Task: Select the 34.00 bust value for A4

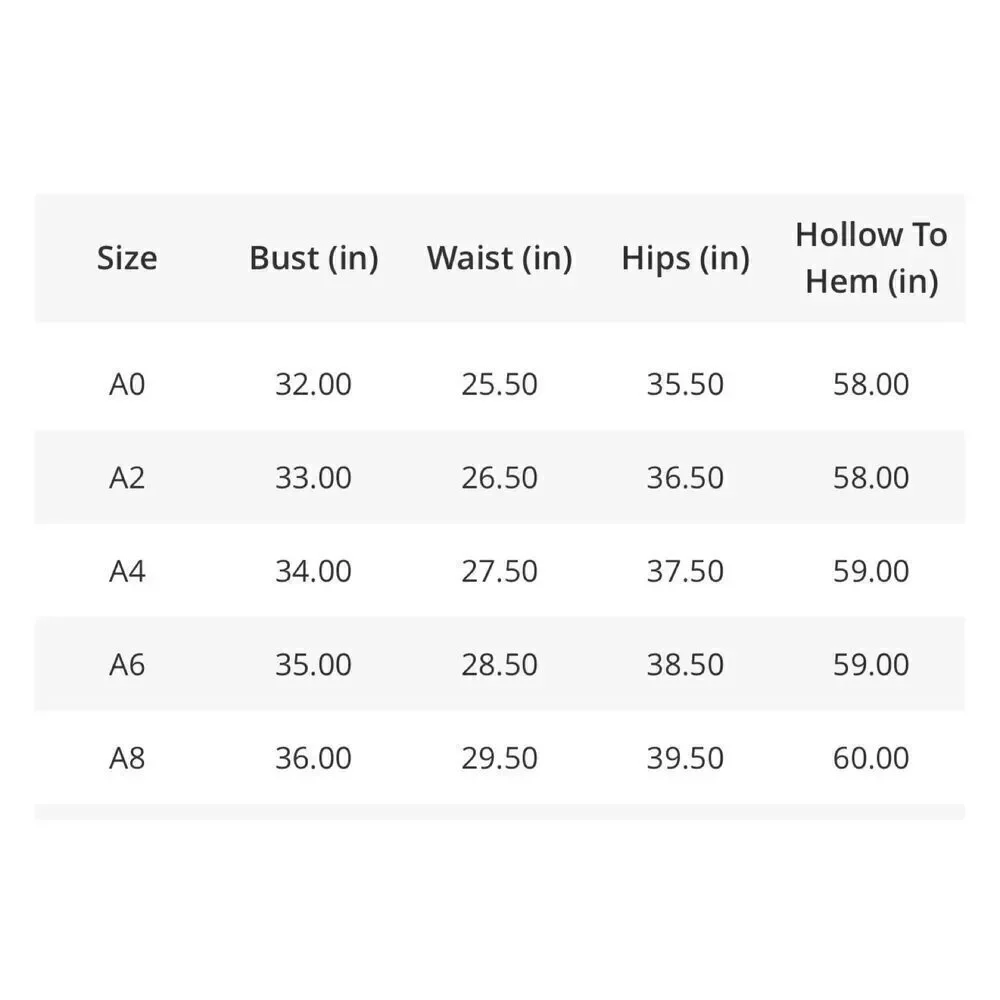Action: click(313, 571)
